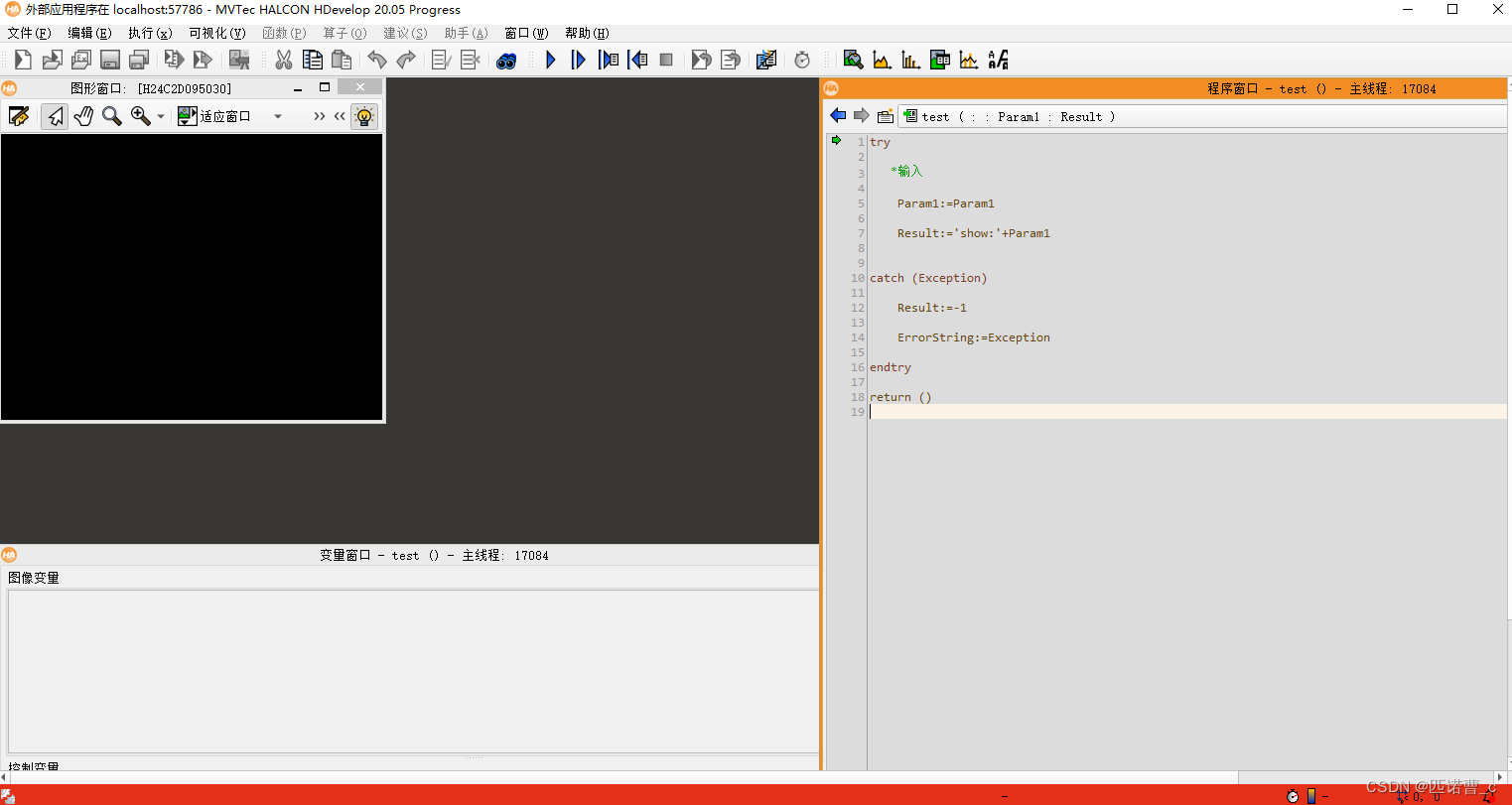Open the zoom tool dropdown arrow
The width and height of the screenshot is (1512, 805).
(x=159, y=116)
